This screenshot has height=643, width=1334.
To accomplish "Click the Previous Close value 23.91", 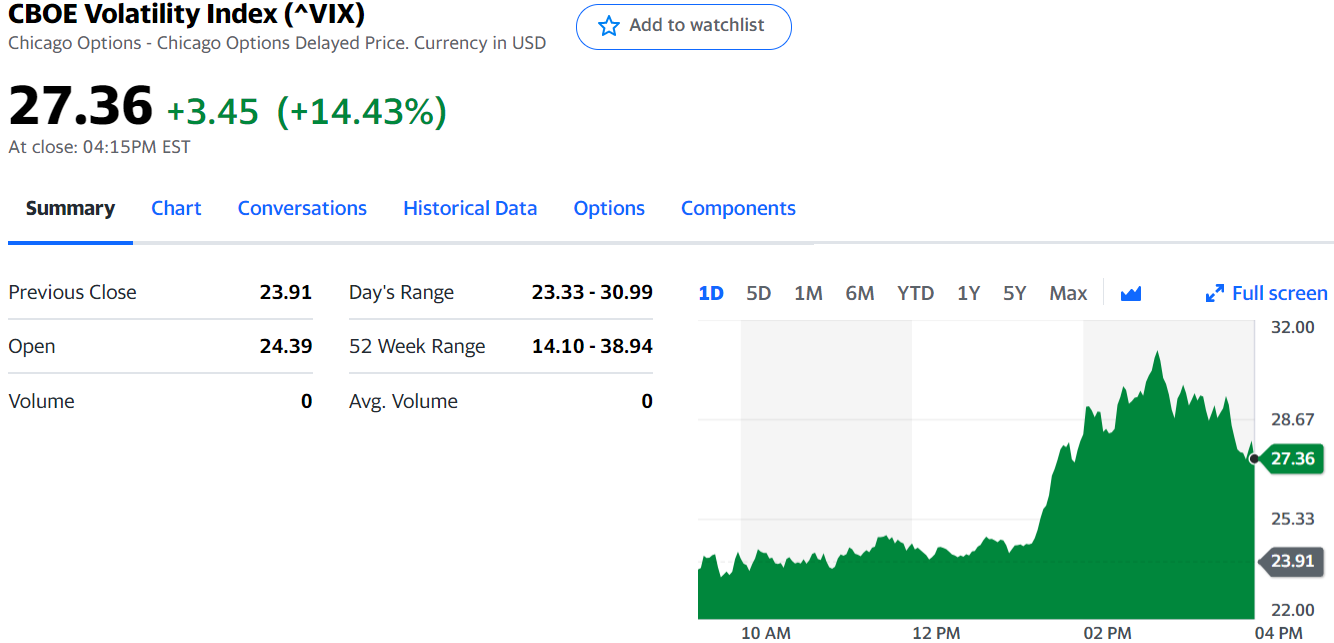I will point(286,292).
